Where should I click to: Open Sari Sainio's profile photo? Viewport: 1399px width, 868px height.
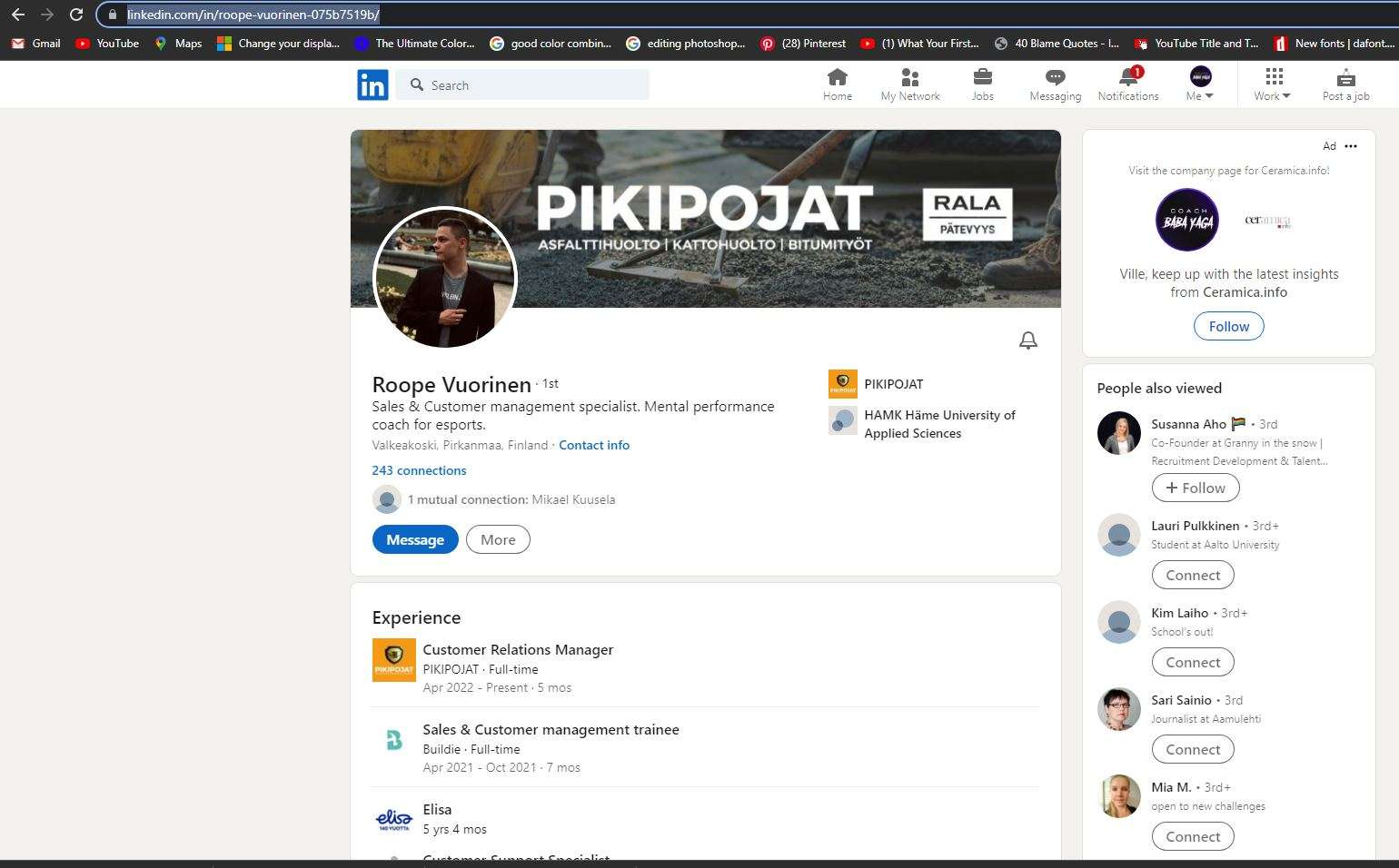(1119, 709)
